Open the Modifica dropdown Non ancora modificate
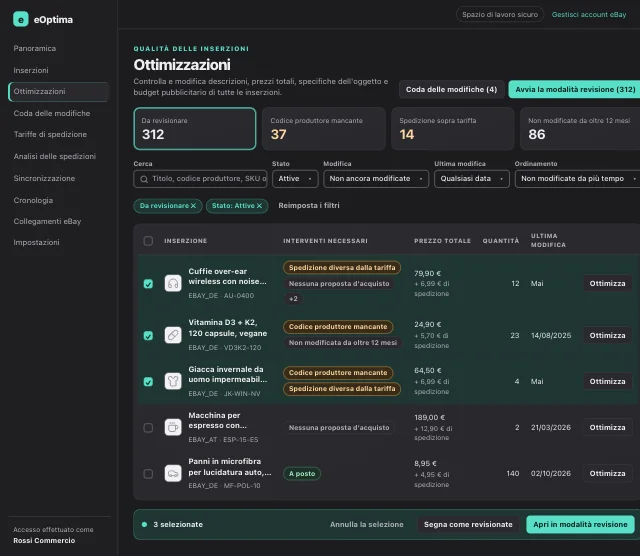Screen dimensions: 640x556 [376, 179]
